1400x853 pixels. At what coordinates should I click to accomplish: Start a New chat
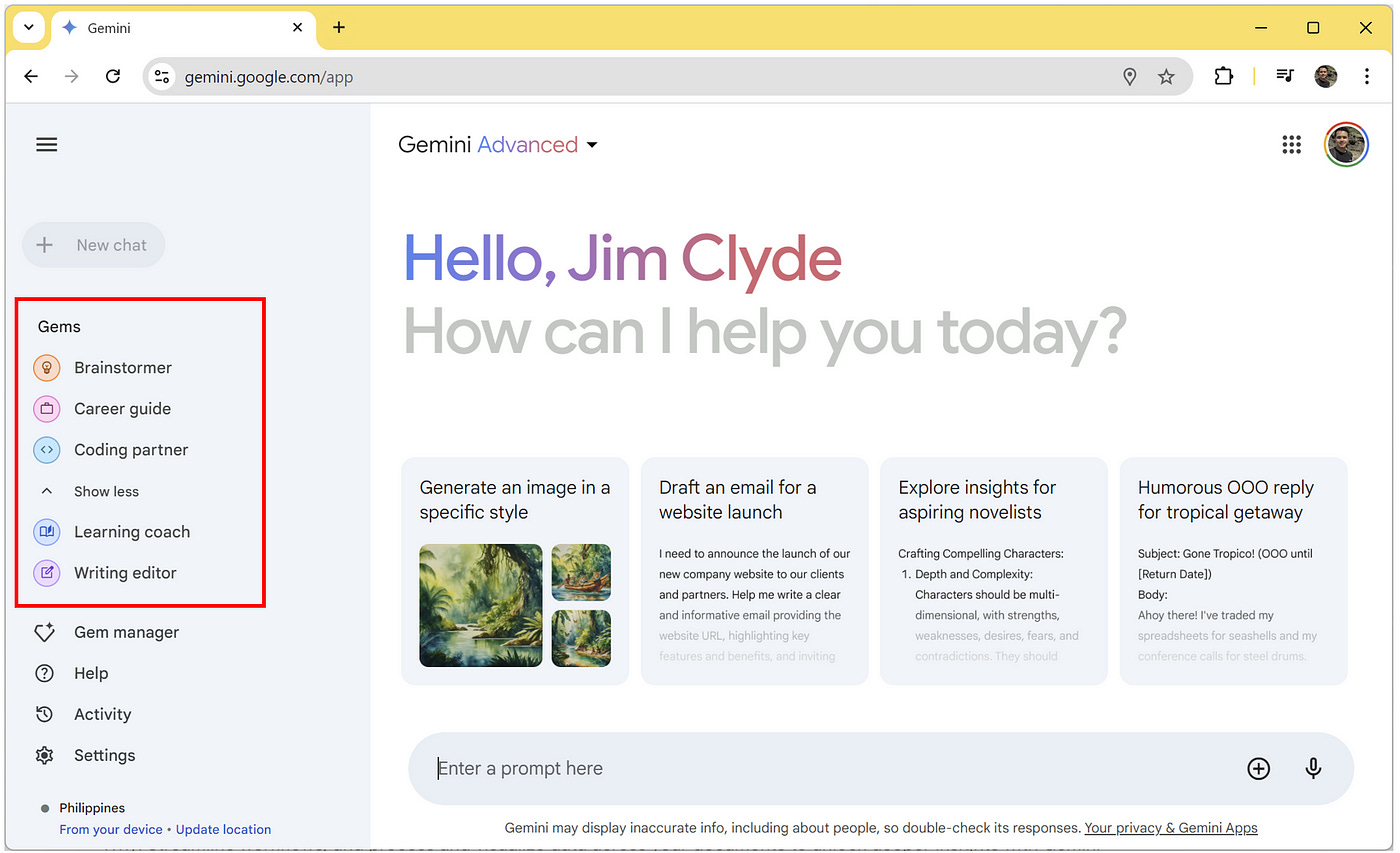[94, 245]
